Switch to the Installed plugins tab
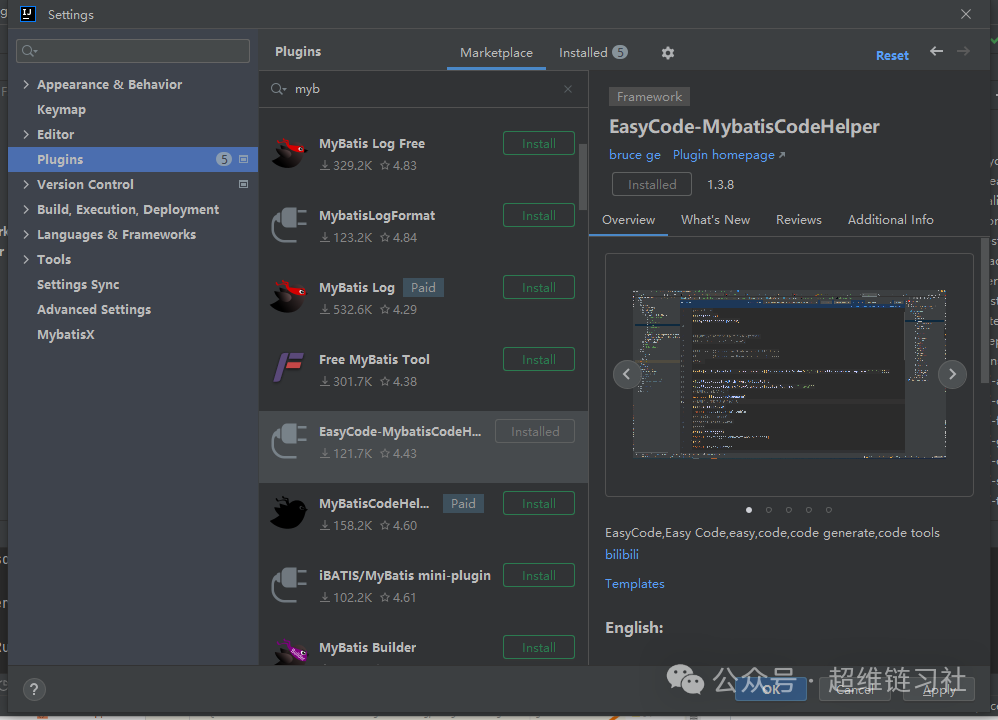The image size is (998, 720). tap(593, 53)
